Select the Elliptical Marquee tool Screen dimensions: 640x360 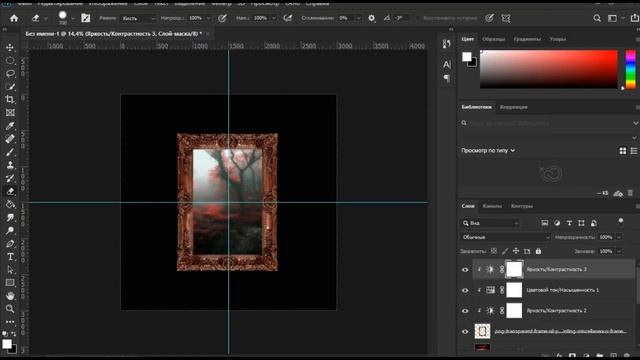(x=10, y=61)
